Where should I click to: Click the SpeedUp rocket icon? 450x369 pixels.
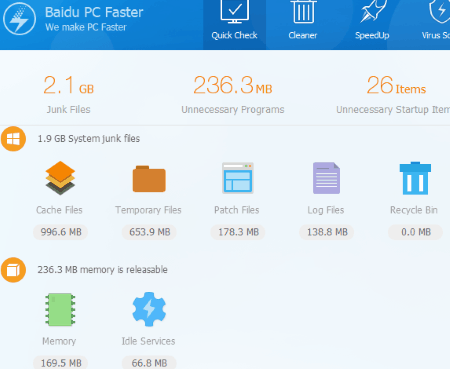point(373,12)
